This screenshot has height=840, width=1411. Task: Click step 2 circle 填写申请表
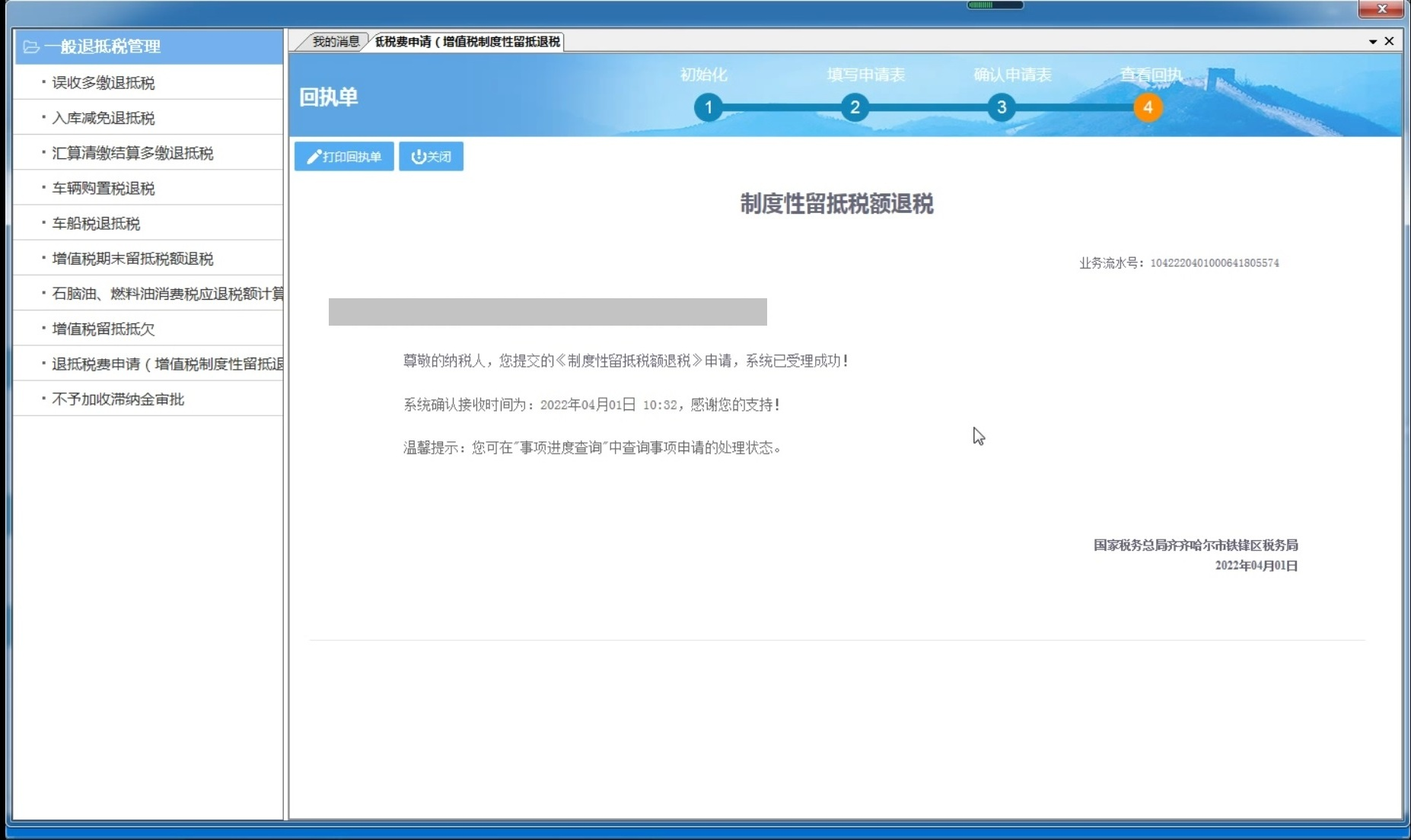coord(855,107)
